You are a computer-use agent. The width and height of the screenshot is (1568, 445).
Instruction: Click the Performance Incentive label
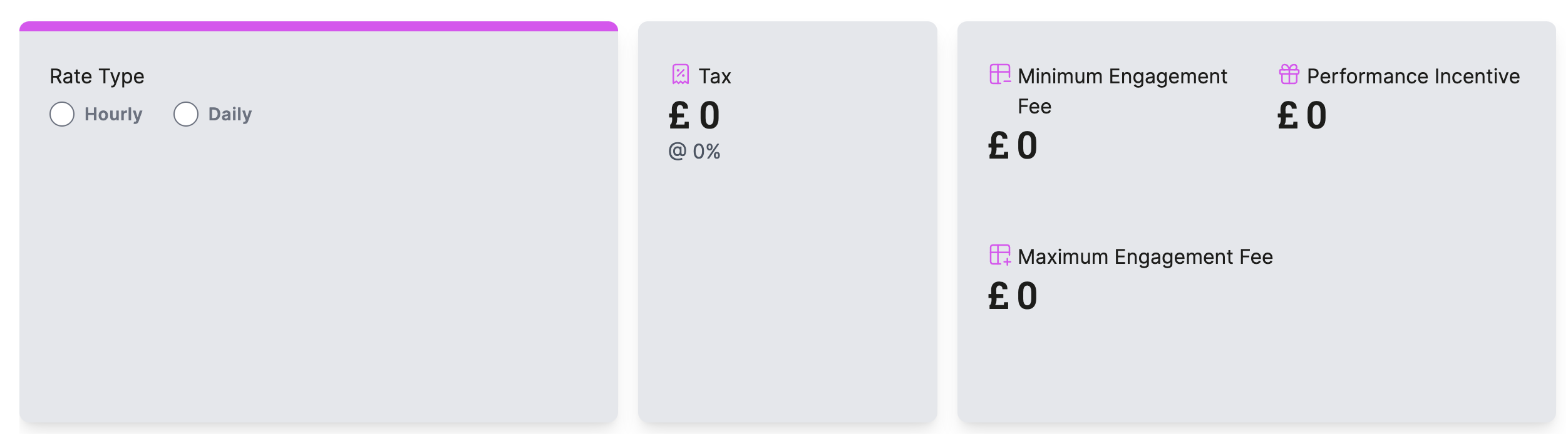(1413, 76)
